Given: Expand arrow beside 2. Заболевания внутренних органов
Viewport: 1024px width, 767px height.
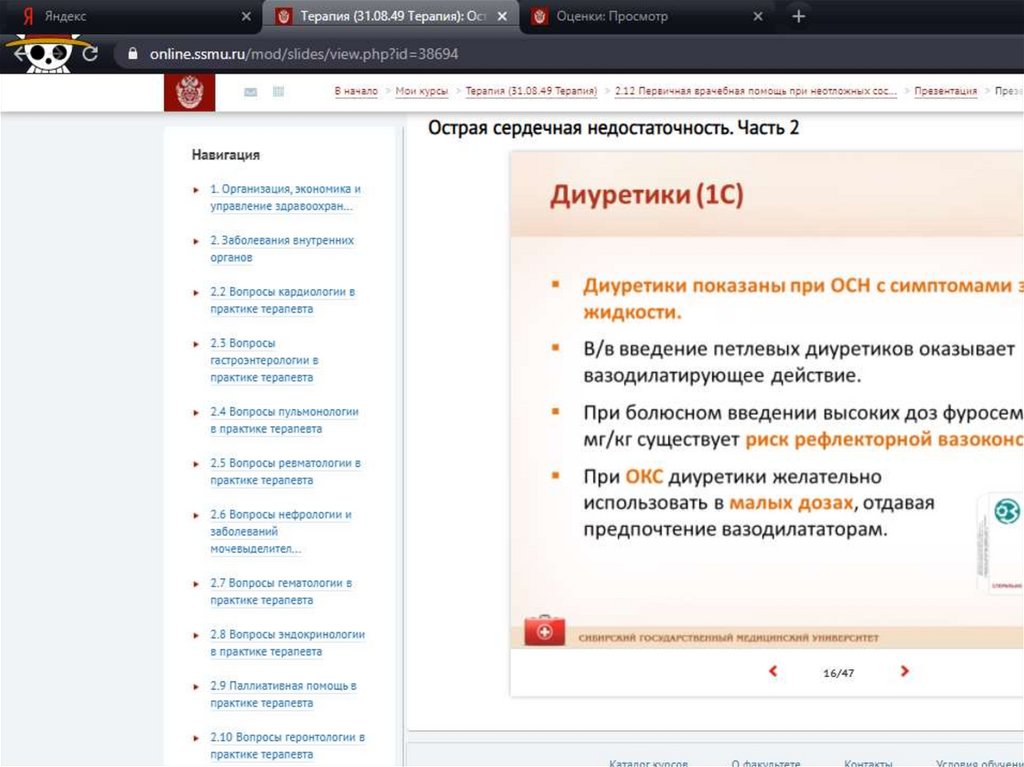Looking at the screenshot, I should pyautogui.click(x=196, y=242).
